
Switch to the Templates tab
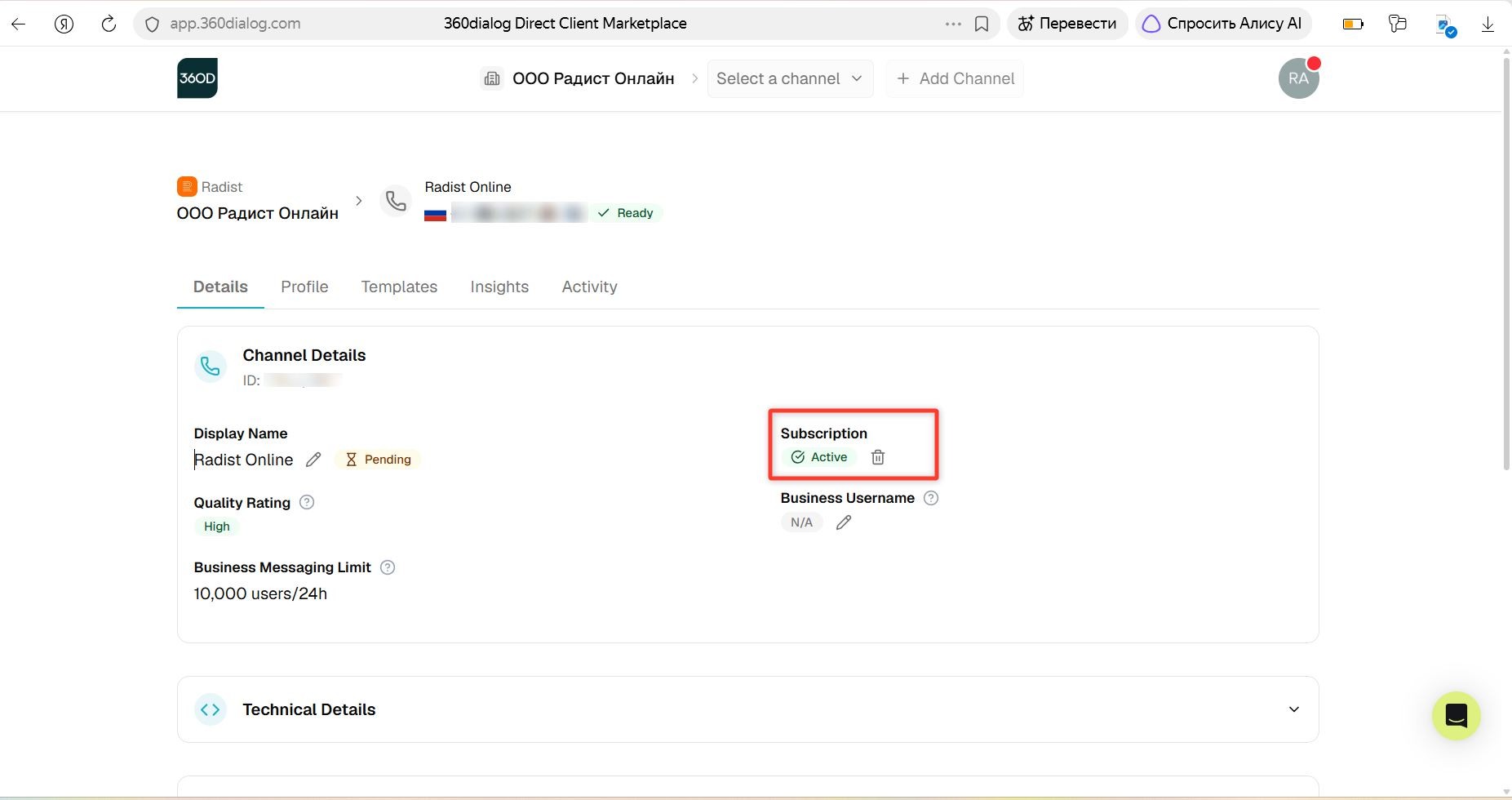coord(399,287)
